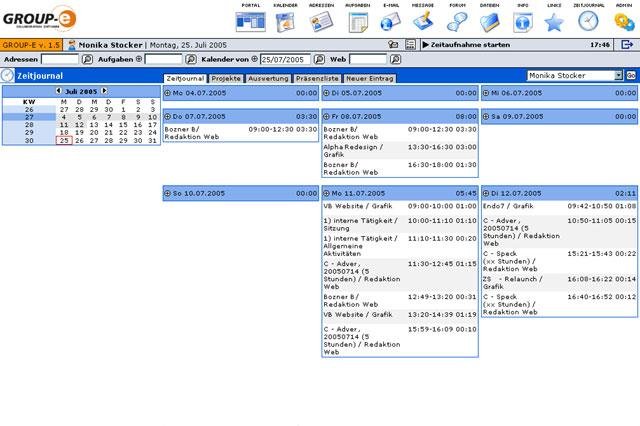This screenshot has height=426, width=640.
Task: Open the Adressen module icon
Action: click(322, 21)
